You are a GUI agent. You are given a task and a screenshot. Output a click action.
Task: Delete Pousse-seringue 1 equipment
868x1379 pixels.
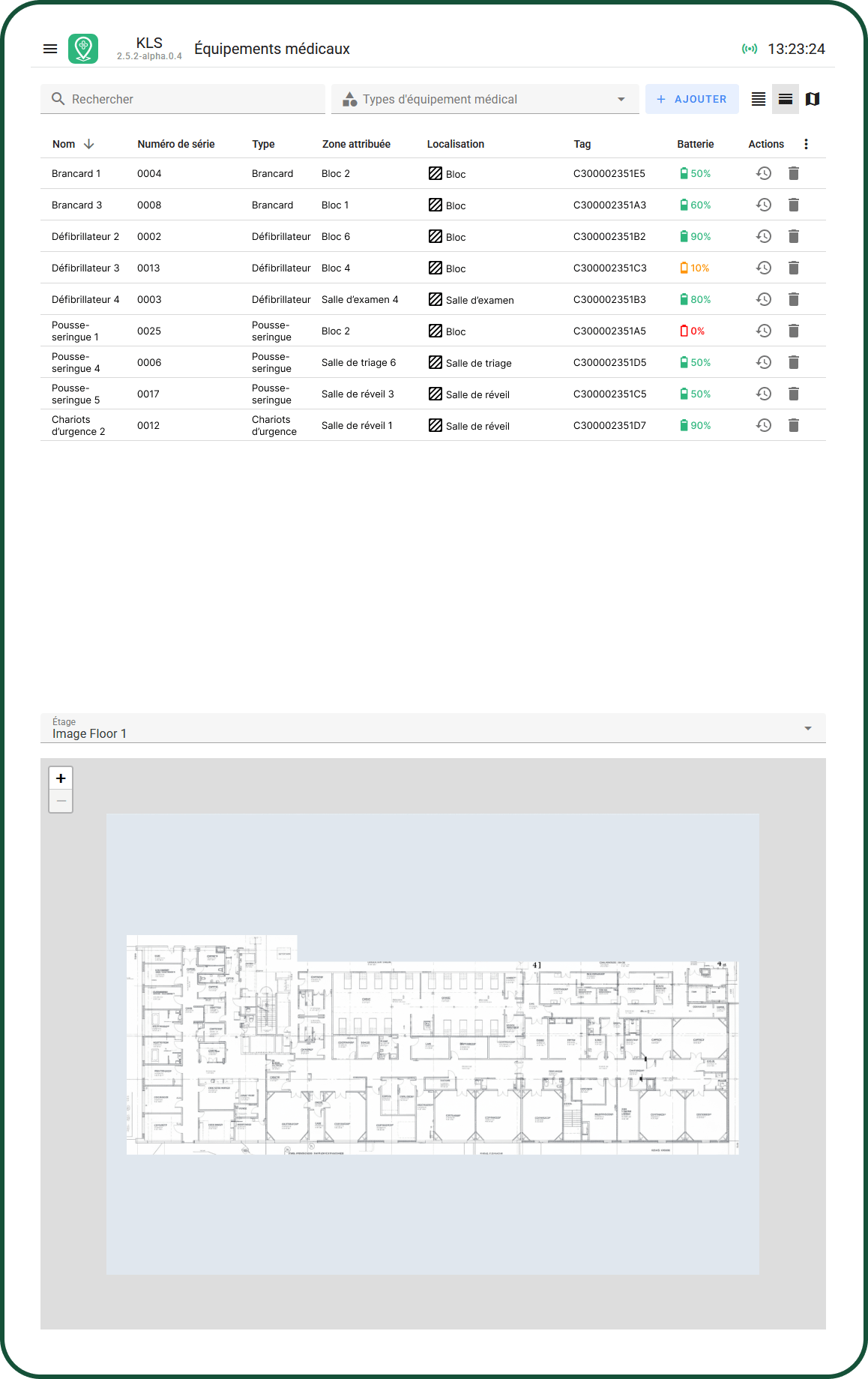click(794, 331)
